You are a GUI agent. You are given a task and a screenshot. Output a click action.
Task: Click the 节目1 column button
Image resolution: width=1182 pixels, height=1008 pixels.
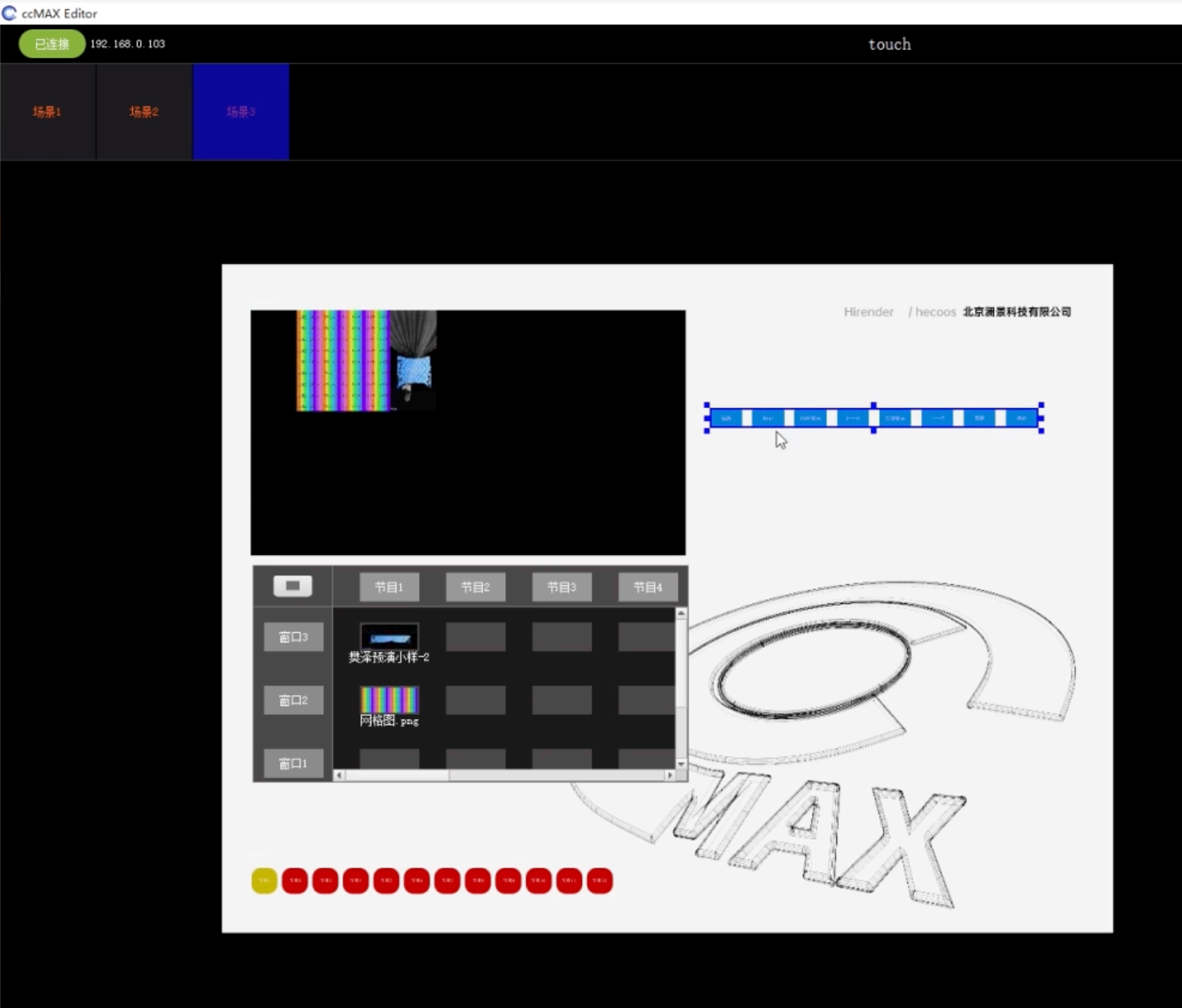point(389,587)
